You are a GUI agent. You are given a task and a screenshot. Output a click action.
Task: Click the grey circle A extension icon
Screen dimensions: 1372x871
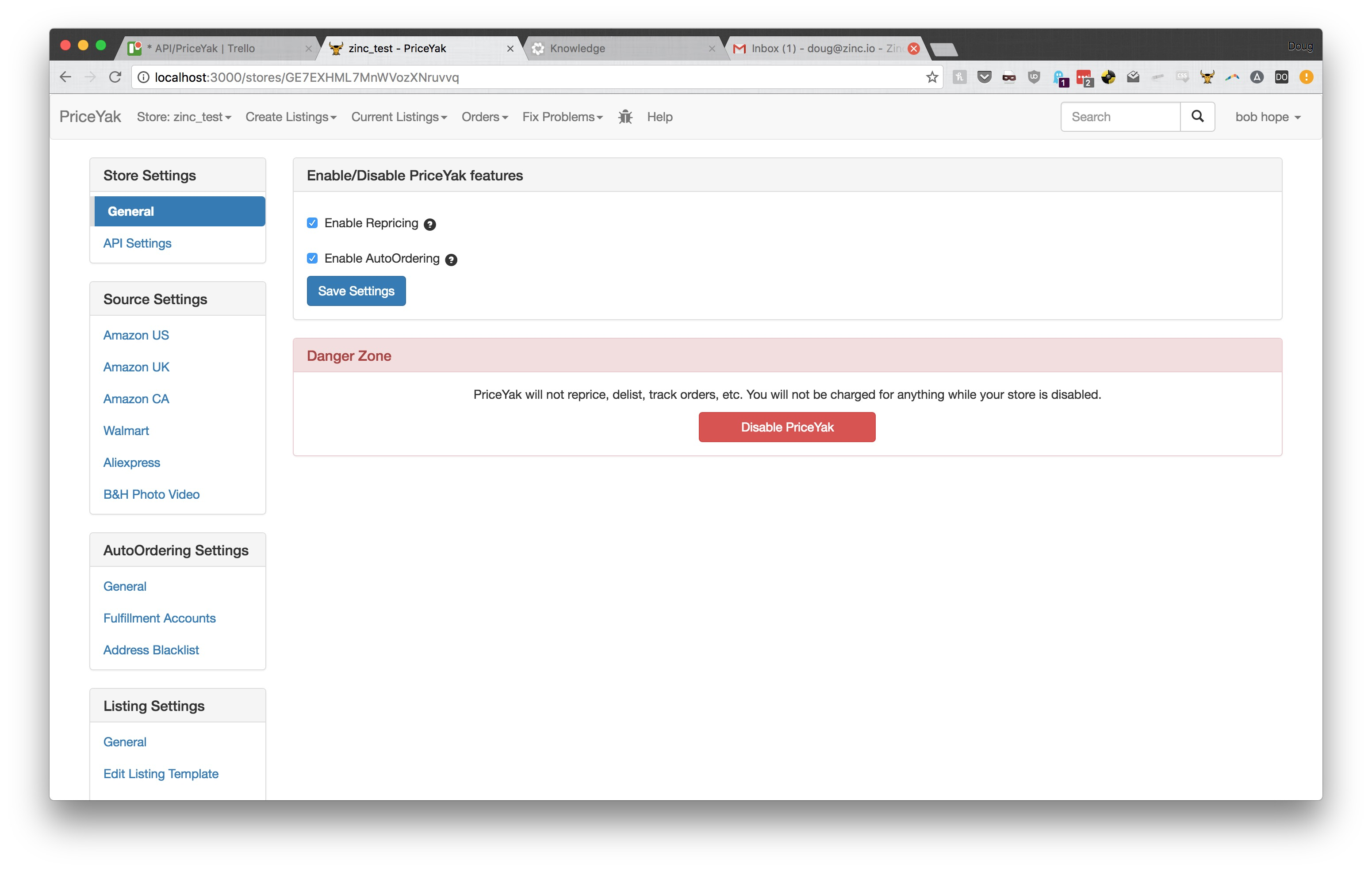pyautogui.click(x=1256, y=77)
